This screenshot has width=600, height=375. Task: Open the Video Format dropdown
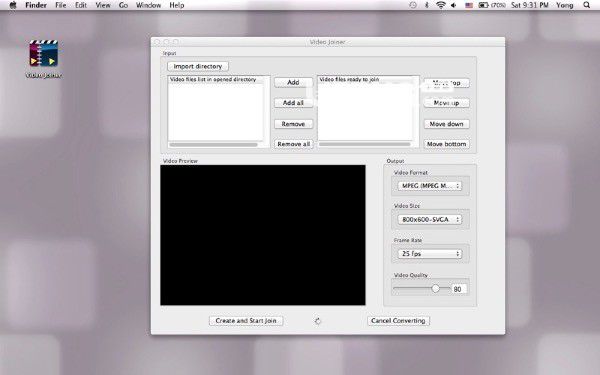pyautogui.click(x=430, y=186)
